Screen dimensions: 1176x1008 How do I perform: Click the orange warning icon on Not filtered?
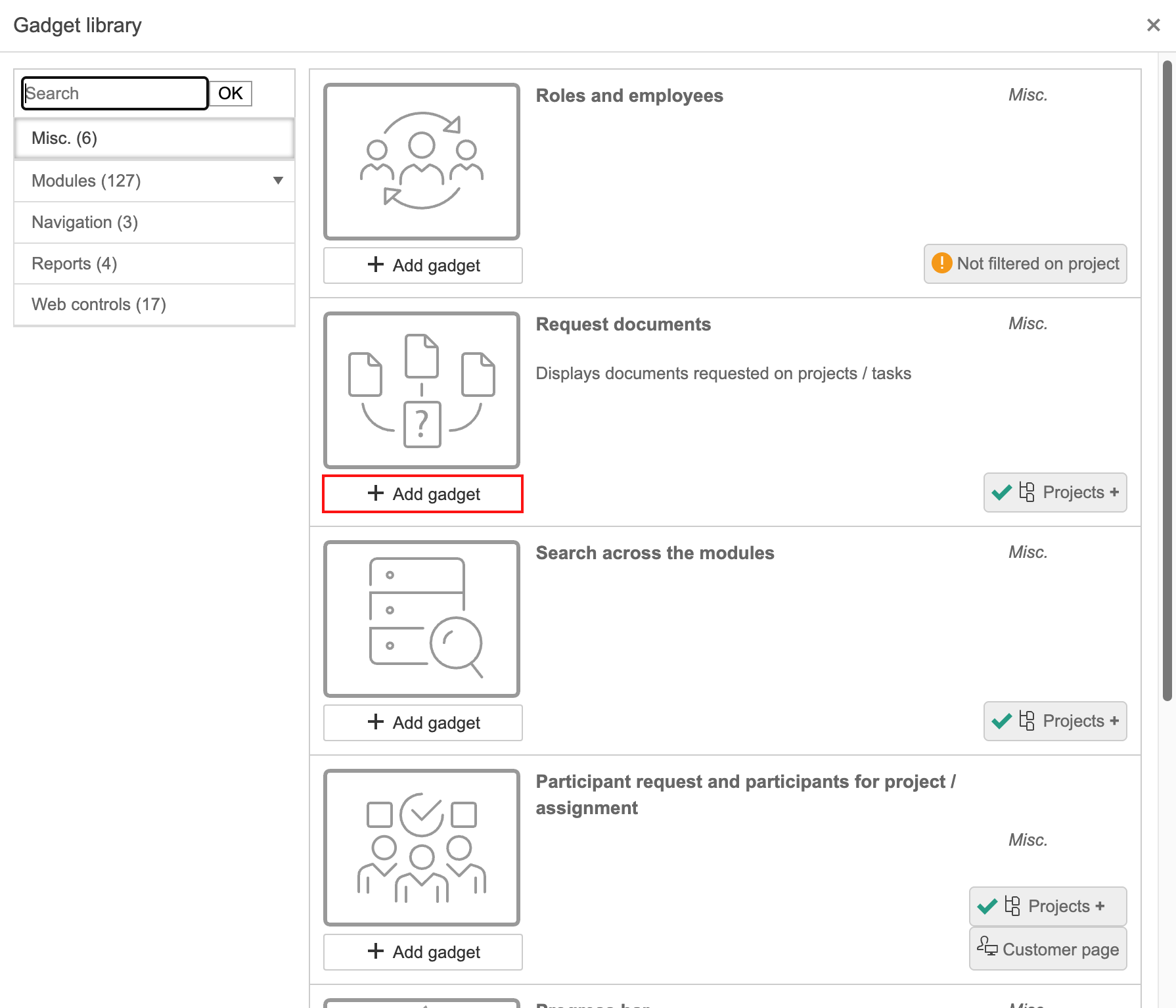(941, 263)
